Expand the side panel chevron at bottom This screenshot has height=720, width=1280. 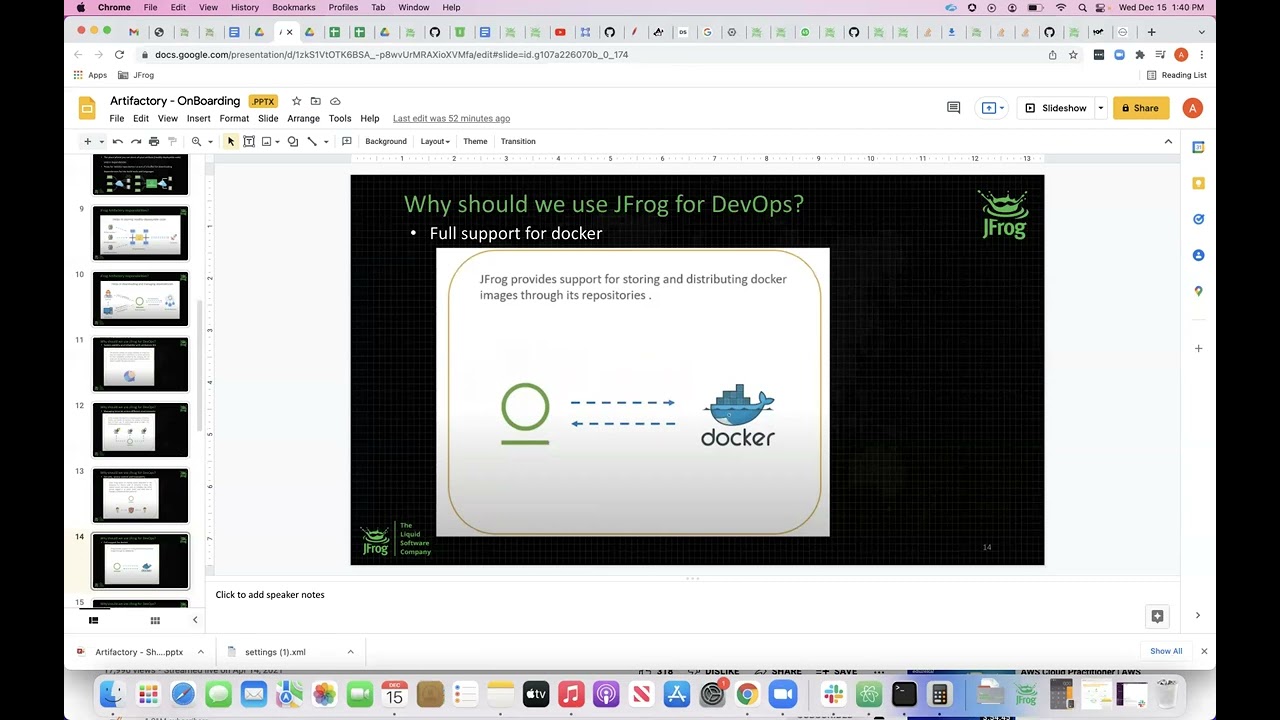pos(1198,616)
